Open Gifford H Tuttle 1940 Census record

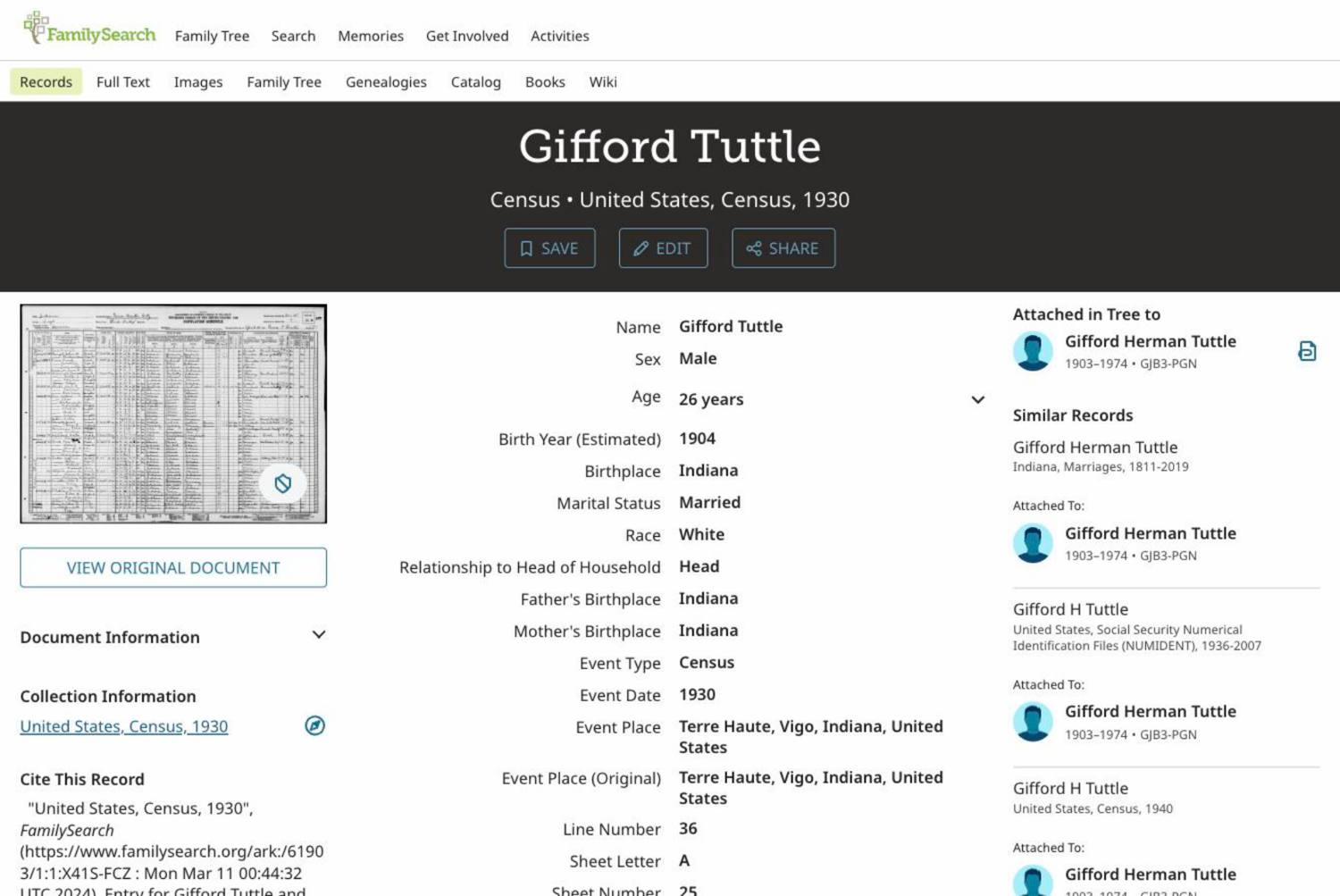(x=1070, y=788)
